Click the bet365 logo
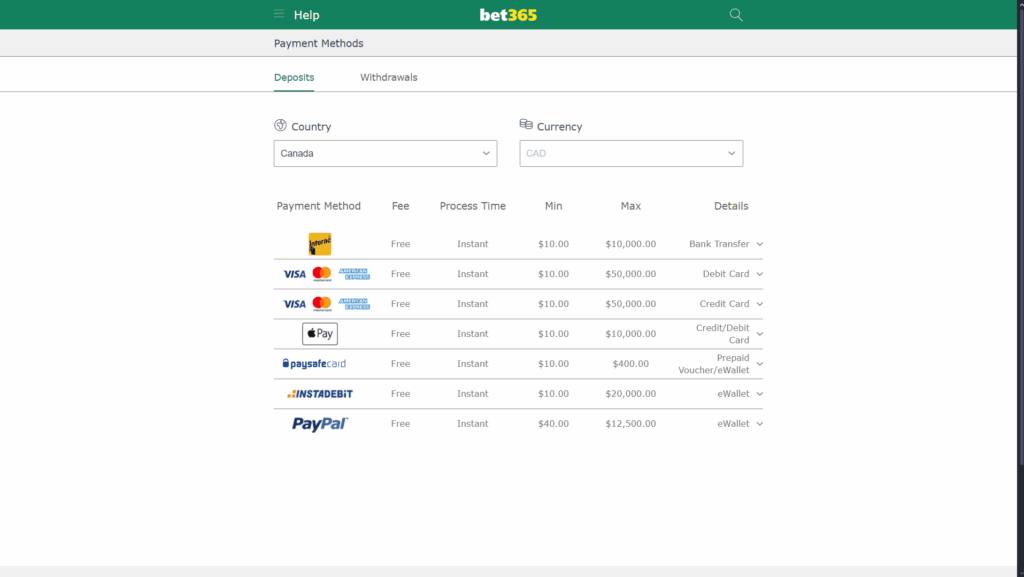This screenshot has width=1024, height=577. [508, 14]
